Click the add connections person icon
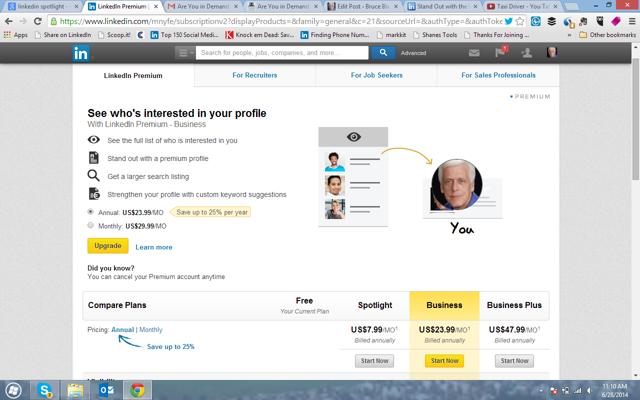The width and height of the screenshot is (640, 400). [x=527, y=52]
